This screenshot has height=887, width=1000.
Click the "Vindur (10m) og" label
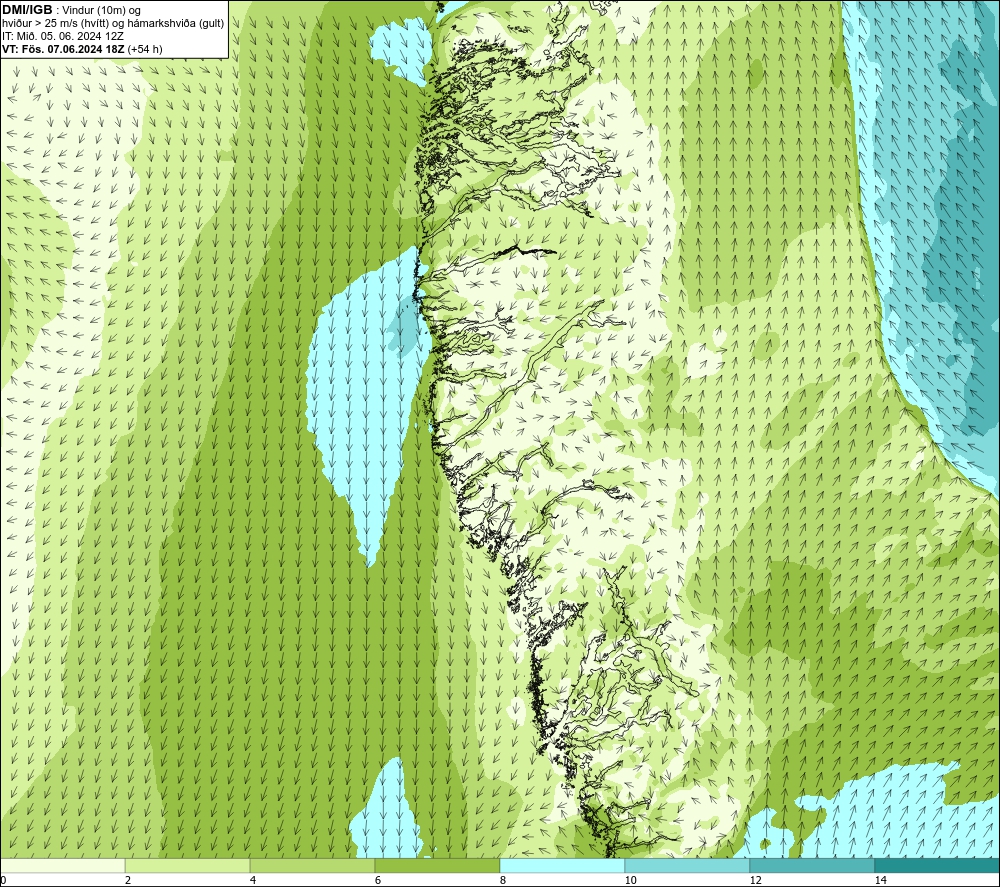pos(101,11)
